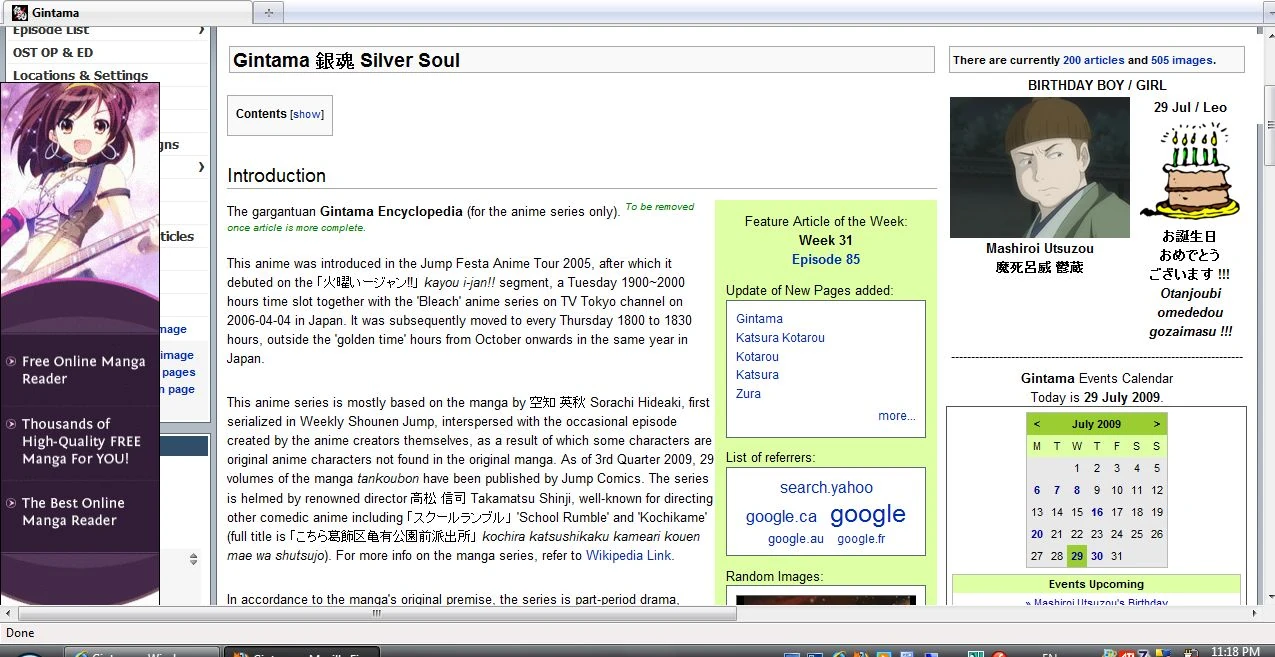
Task: Select the Gintama browser tab
Action: 127,13
